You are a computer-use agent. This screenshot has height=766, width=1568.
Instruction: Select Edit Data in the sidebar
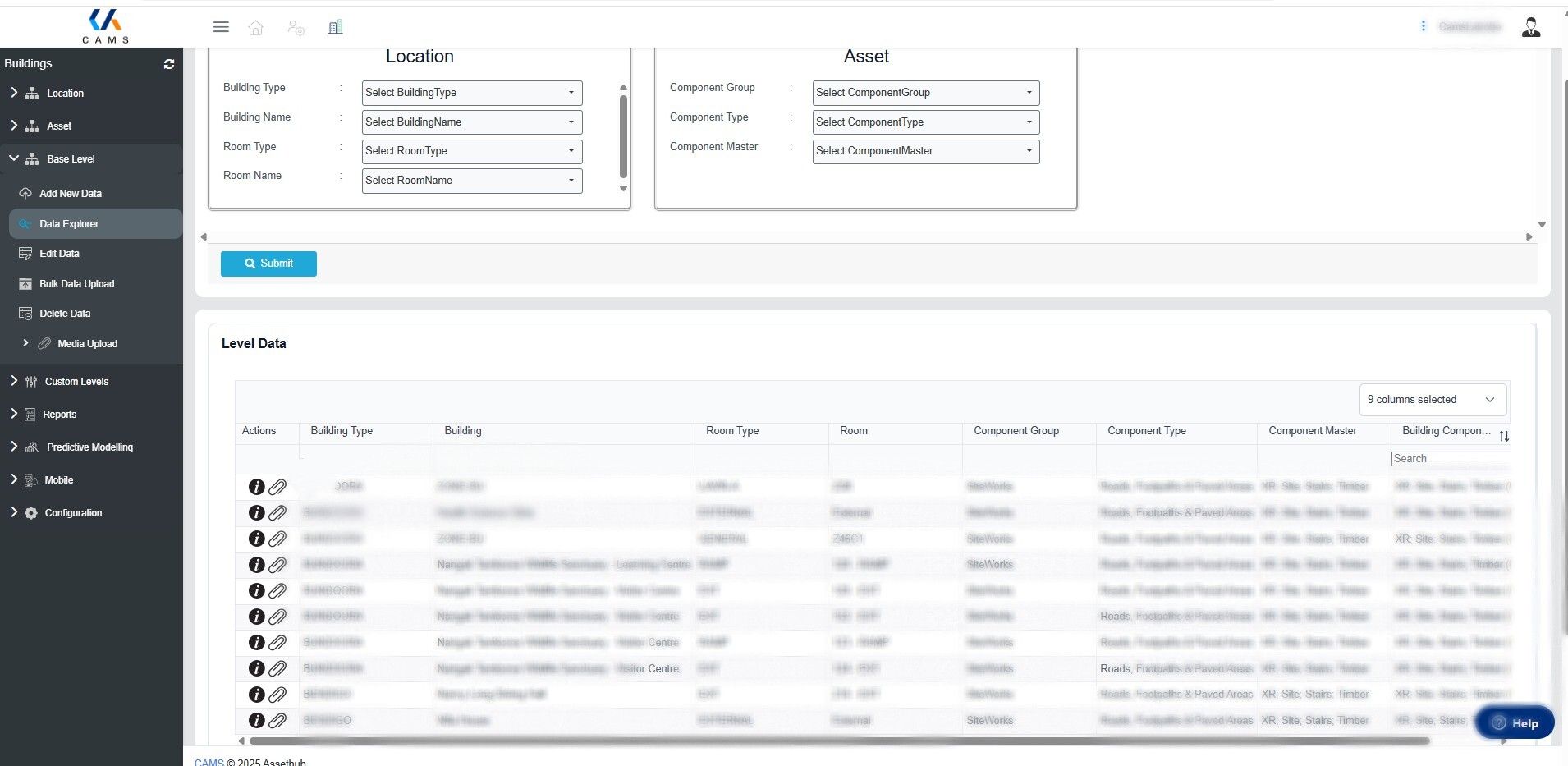[x=59, y=254]
